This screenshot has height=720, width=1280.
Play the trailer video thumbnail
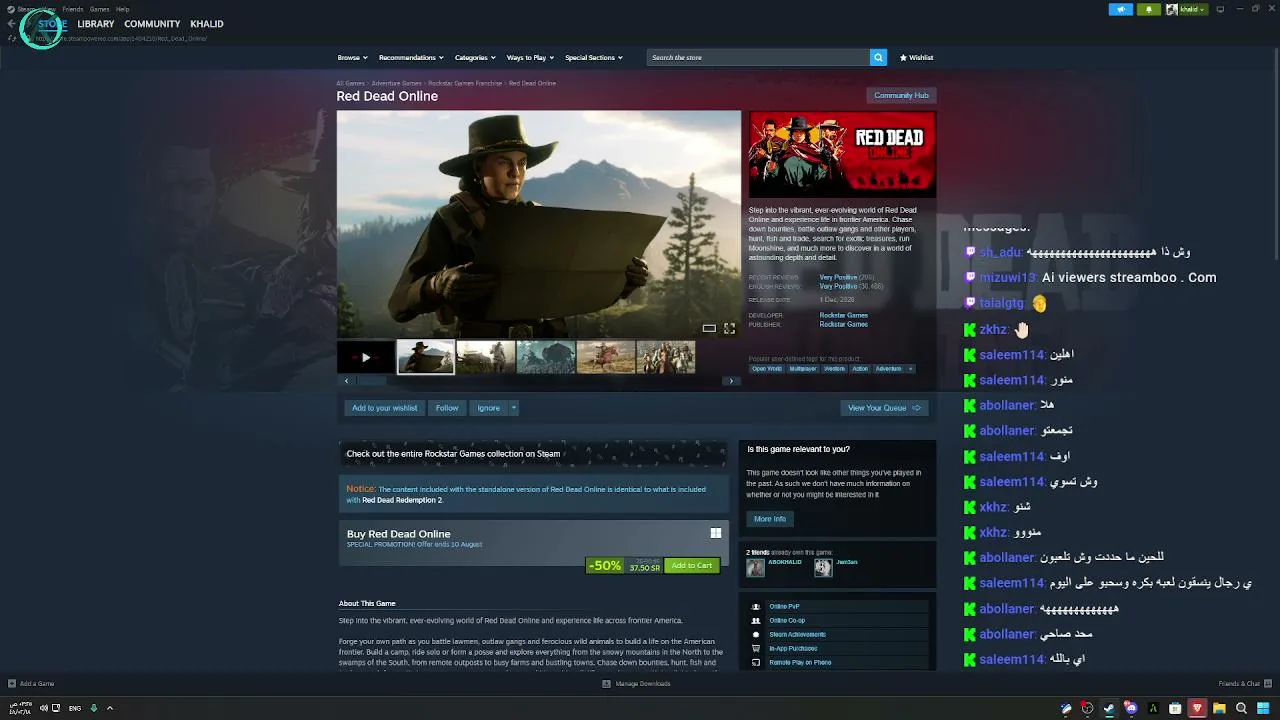(x=366, y=357)
